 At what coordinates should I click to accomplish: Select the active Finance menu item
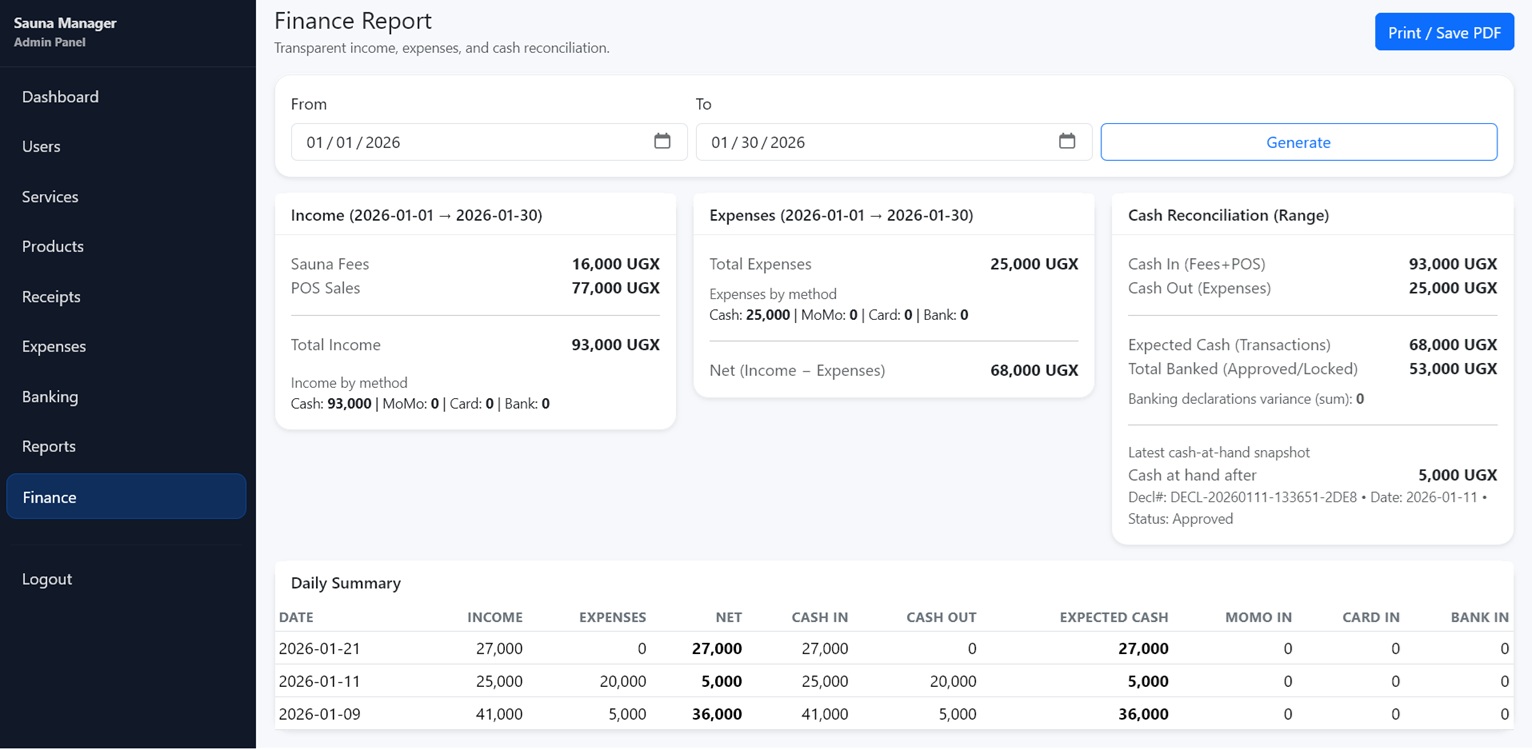pos(126,497)
